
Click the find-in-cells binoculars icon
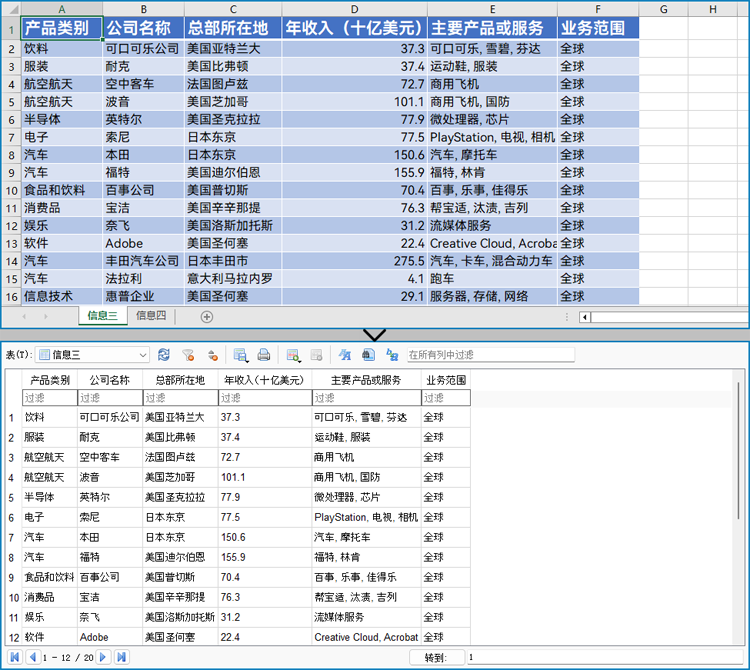(368, 355)
